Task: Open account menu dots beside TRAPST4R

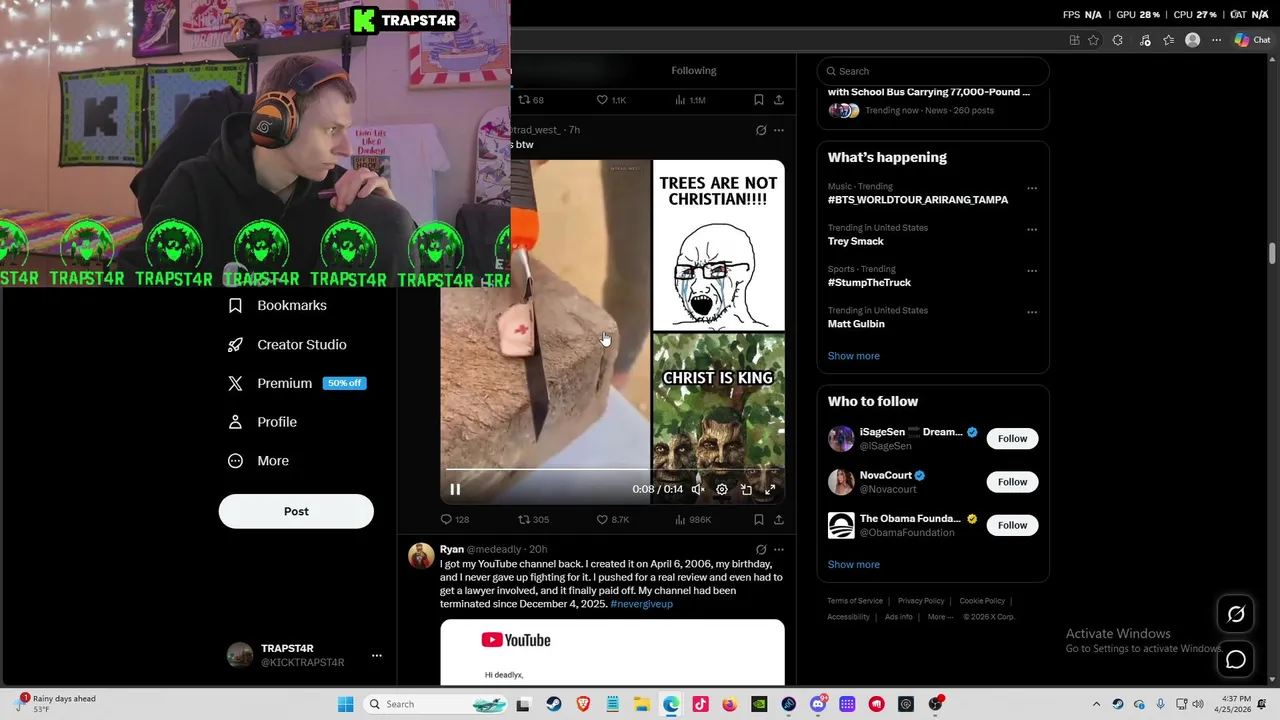Action: pyautogui.click(x=377, y=655)
